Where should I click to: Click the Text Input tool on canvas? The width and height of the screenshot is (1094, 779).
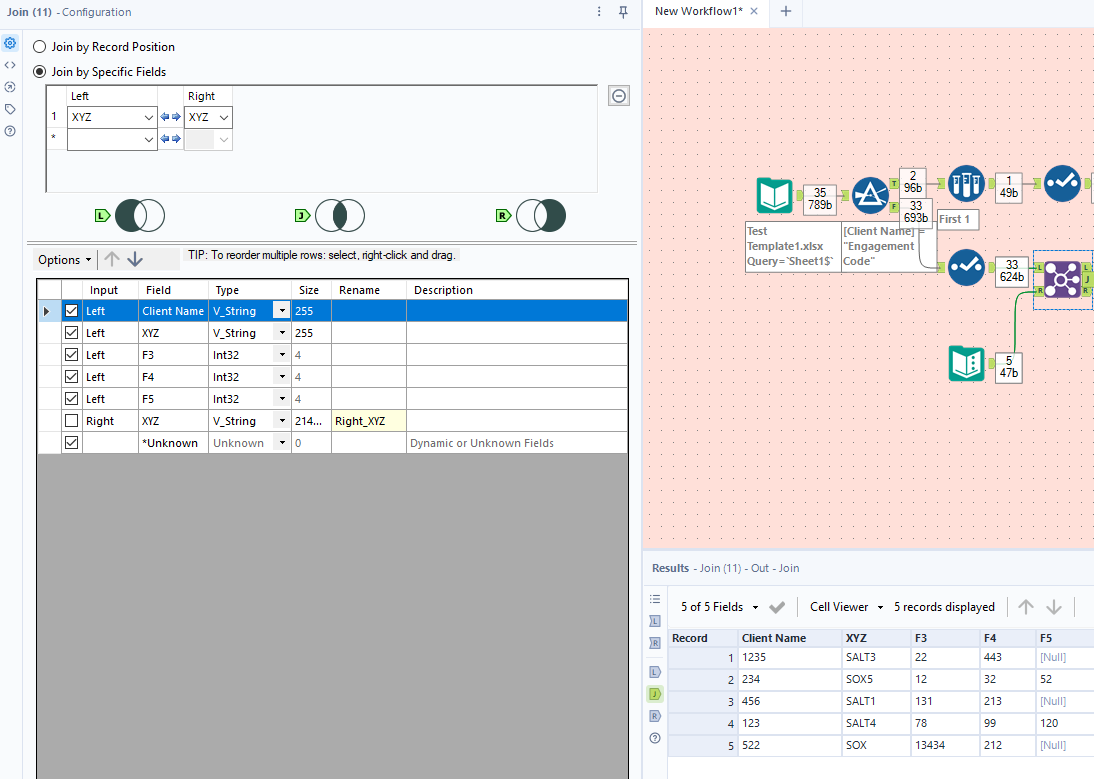pos(966,363)
